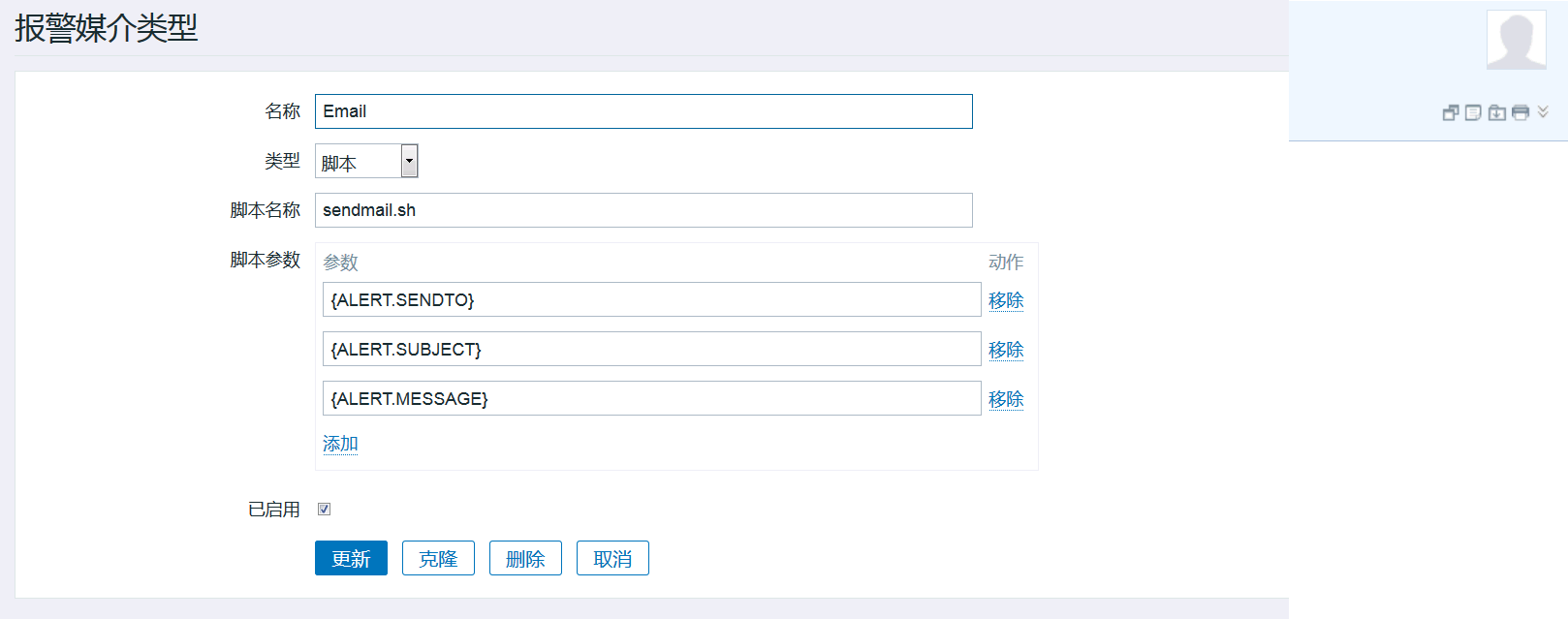The height and width of the screenshot is (619, 1568).
Task: Click the 取消 button
Action: coord(612,558)
